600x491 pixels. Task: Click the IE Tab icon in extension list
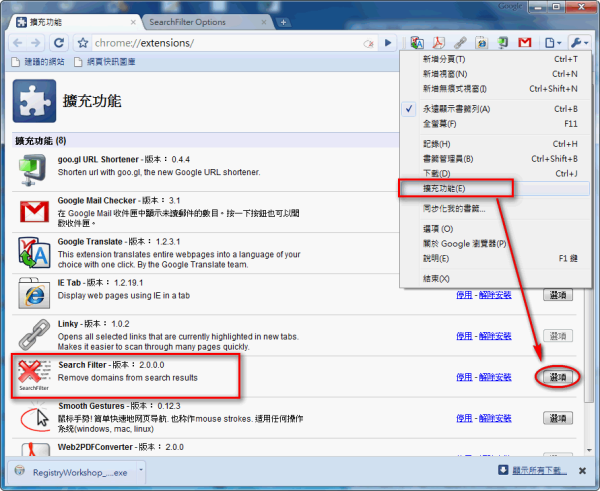coord(34,294)
